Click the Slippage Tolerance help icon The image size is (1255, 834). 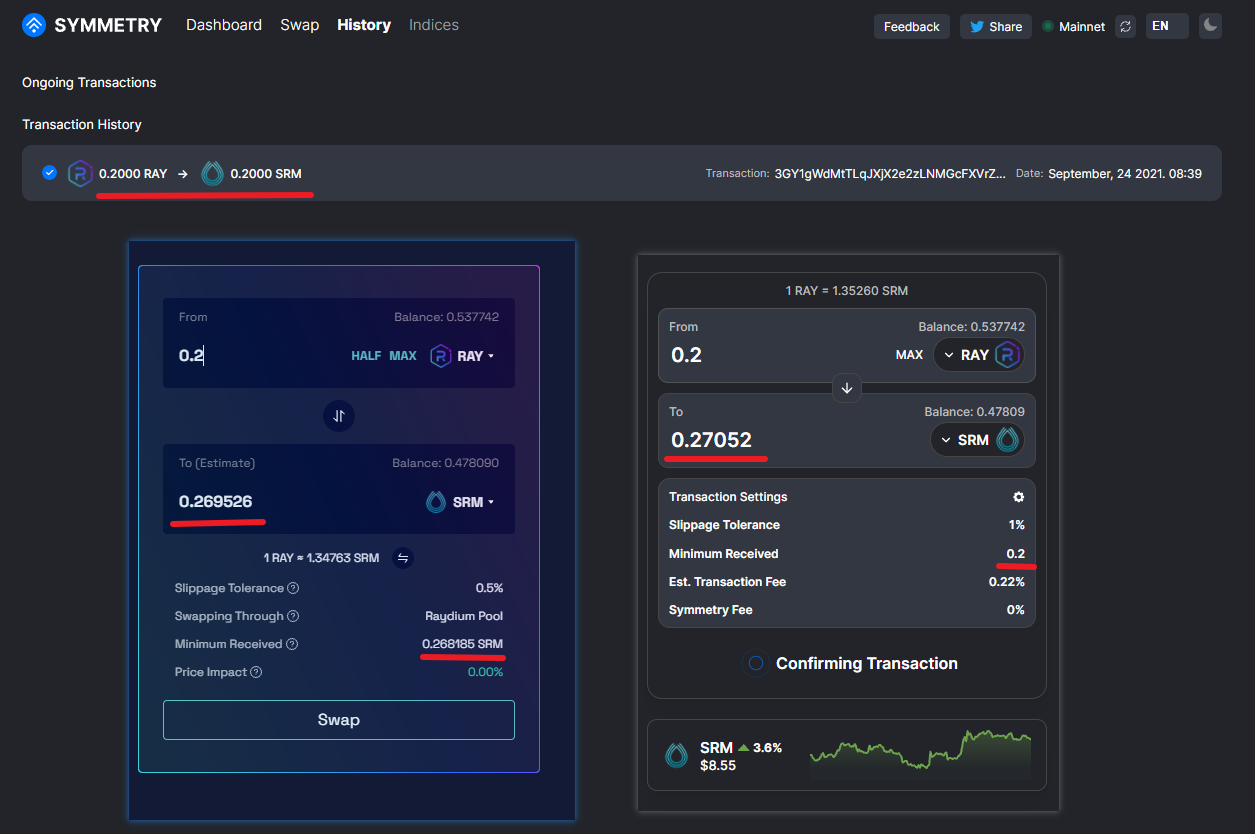click(293, 588)
